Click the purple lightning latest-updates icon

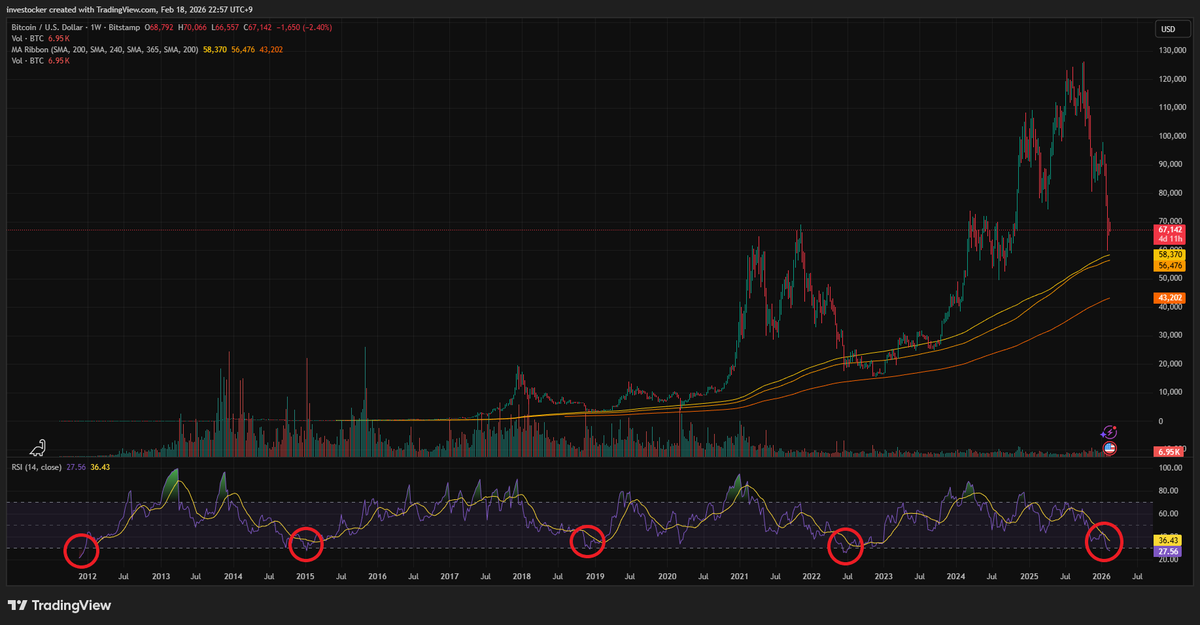[1108, 431]
